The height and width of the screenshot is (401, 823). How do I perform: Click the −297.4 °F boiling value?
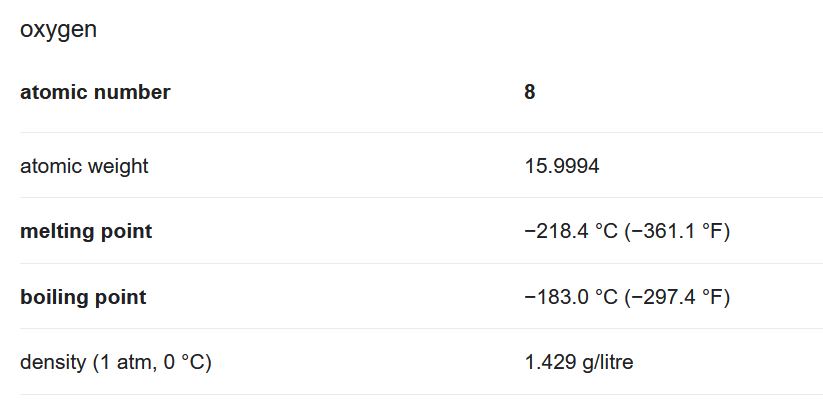click(x=678, y=297)
